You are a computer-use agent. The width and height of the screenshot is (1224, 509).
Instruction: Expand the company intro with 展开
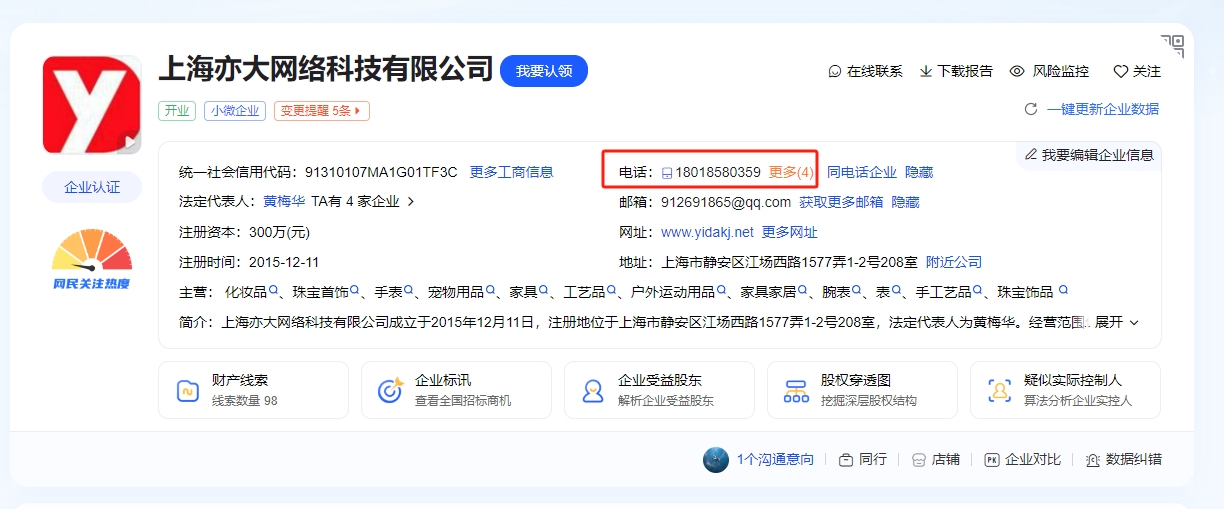coord(1117,322)
